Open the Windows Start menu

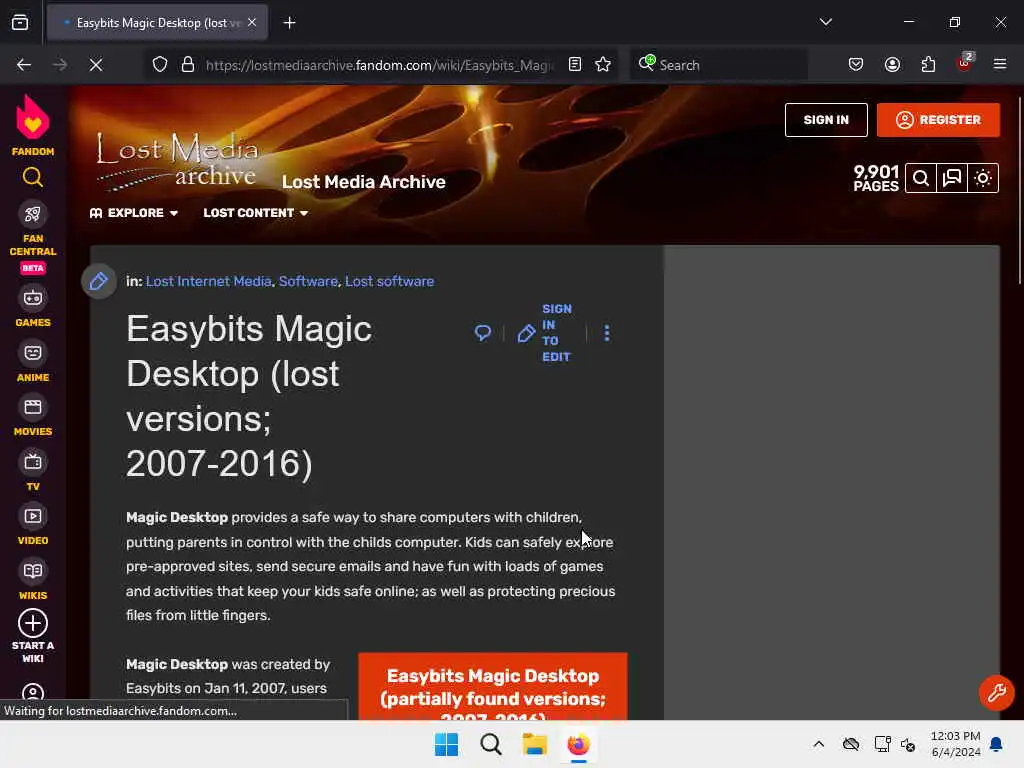tap(447, 744)
